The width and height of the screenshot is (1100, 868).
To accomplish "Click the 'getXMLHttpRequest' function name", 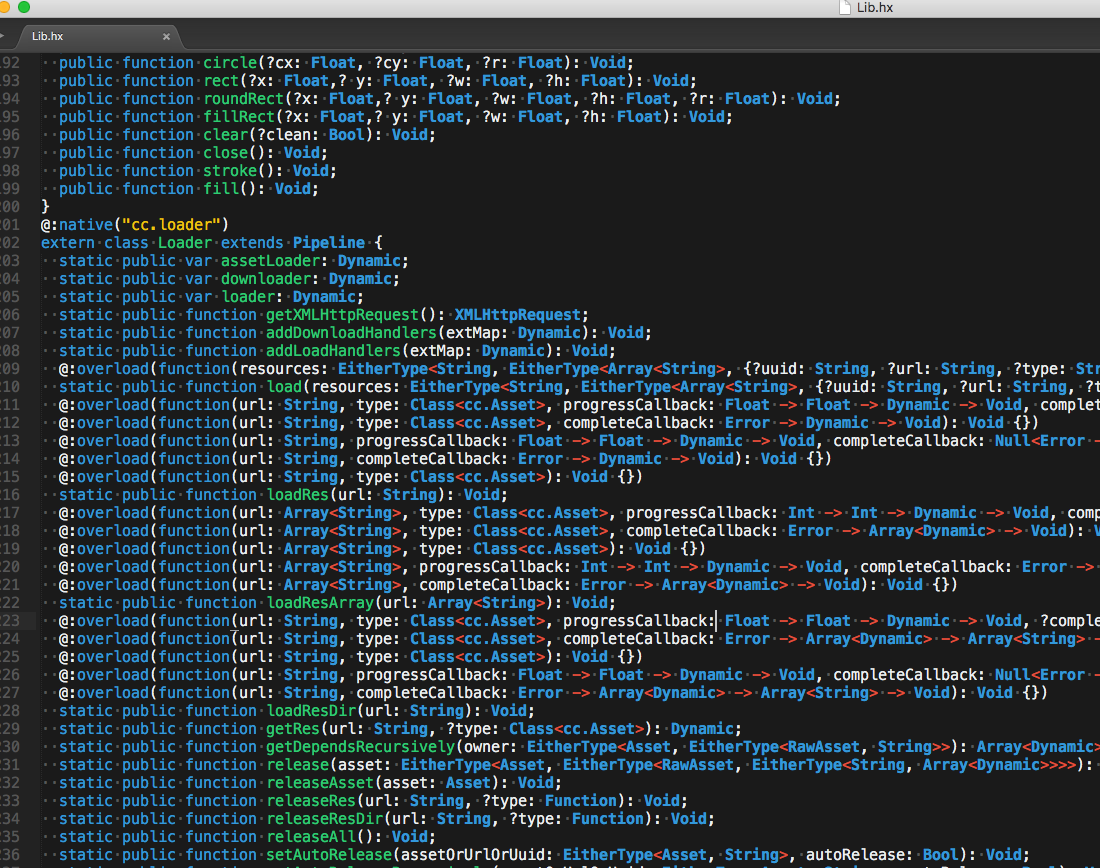I will point(342,315).
